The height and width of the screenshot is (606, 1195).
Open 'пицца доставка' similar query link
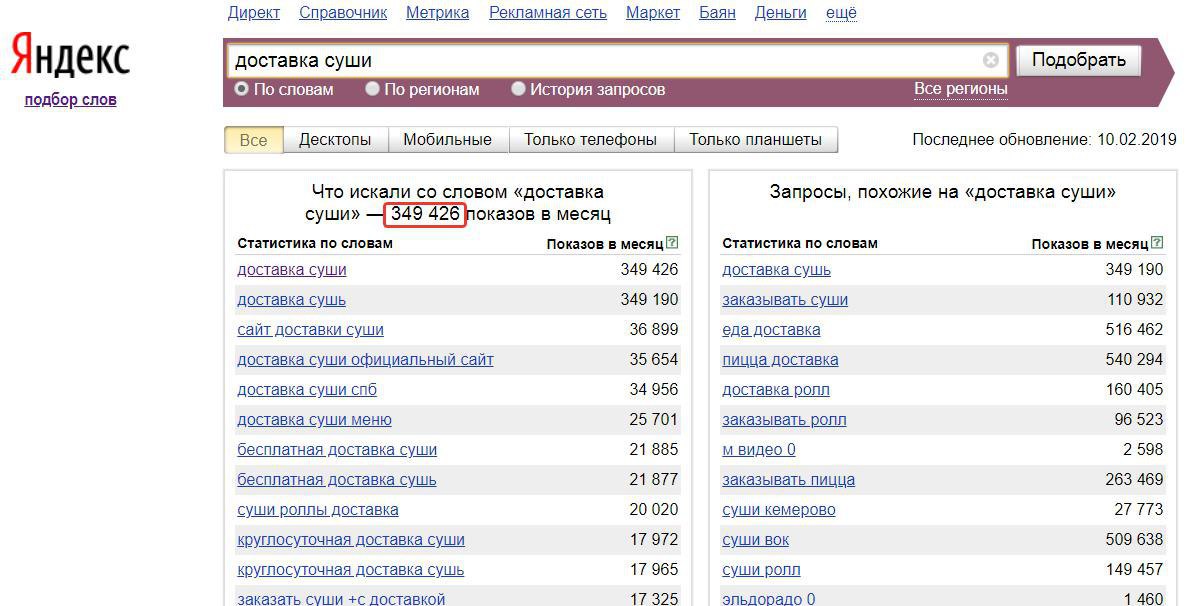coord(780,360)
